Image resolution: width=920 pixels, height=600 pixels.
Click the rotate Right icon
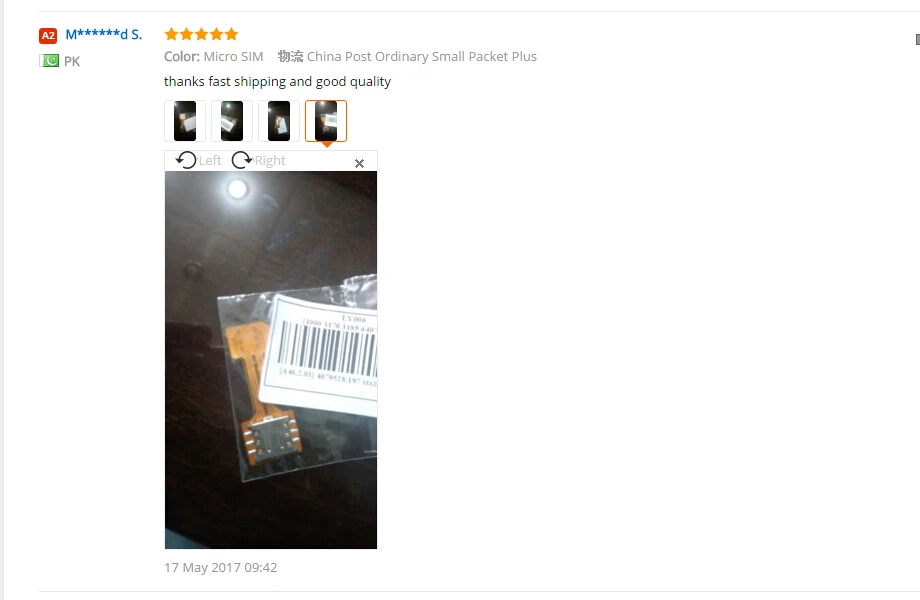(241, 160)
